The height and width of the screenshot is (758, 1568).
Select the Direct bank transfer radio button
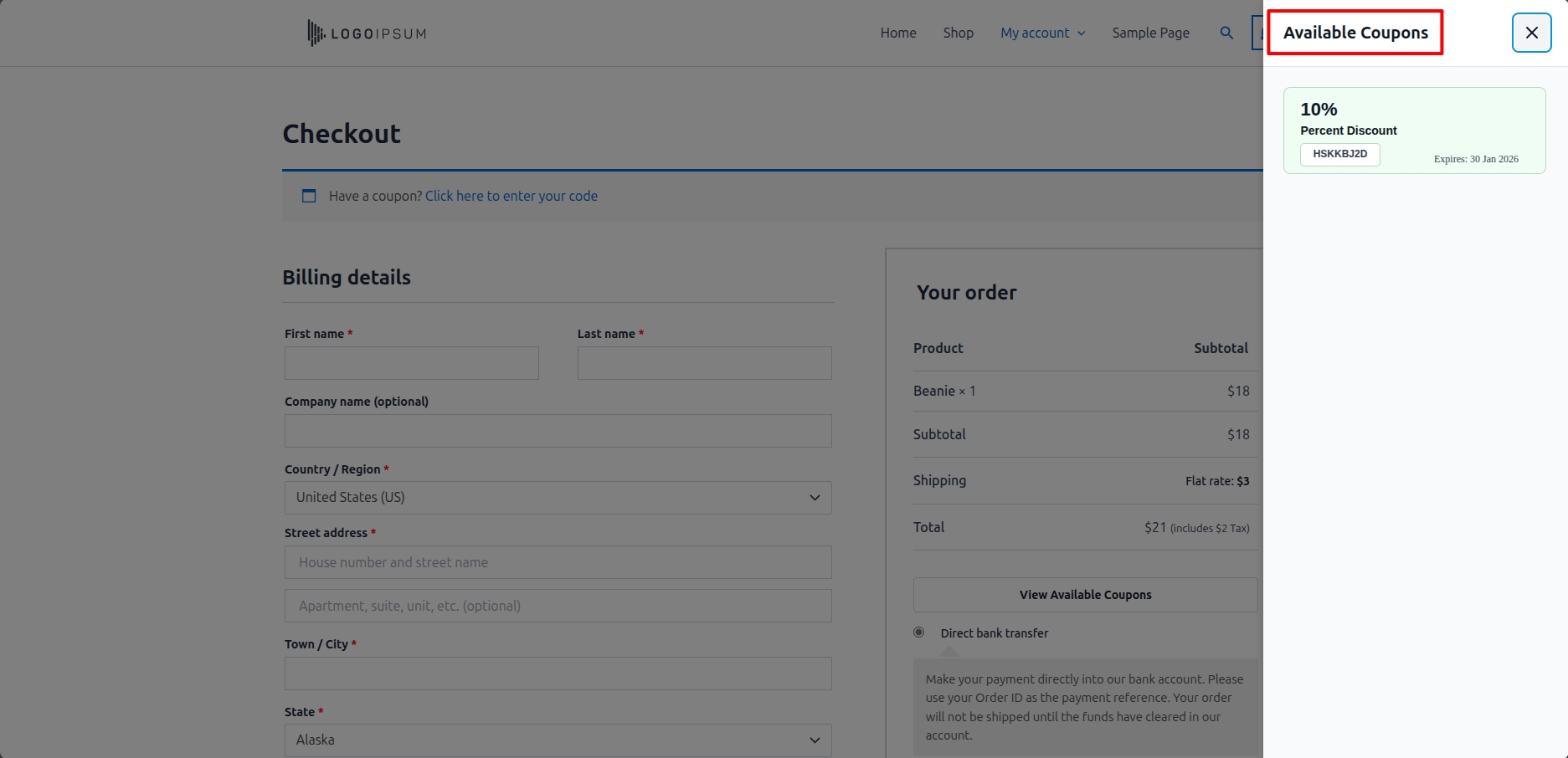tap(919, 633)
